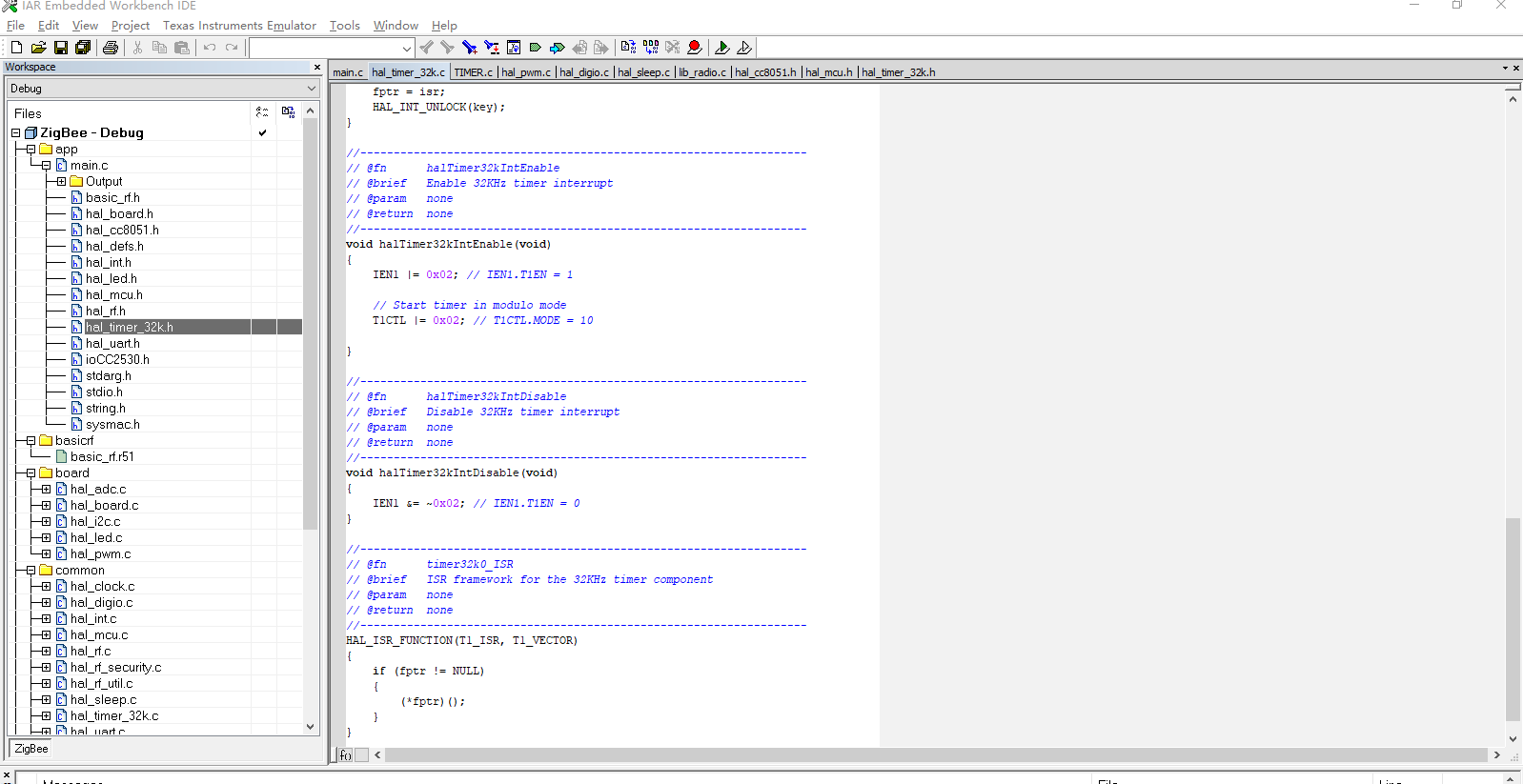The image size is (1523, 784).
Task: Click Download and Debug green arrow
Action: 722,48
